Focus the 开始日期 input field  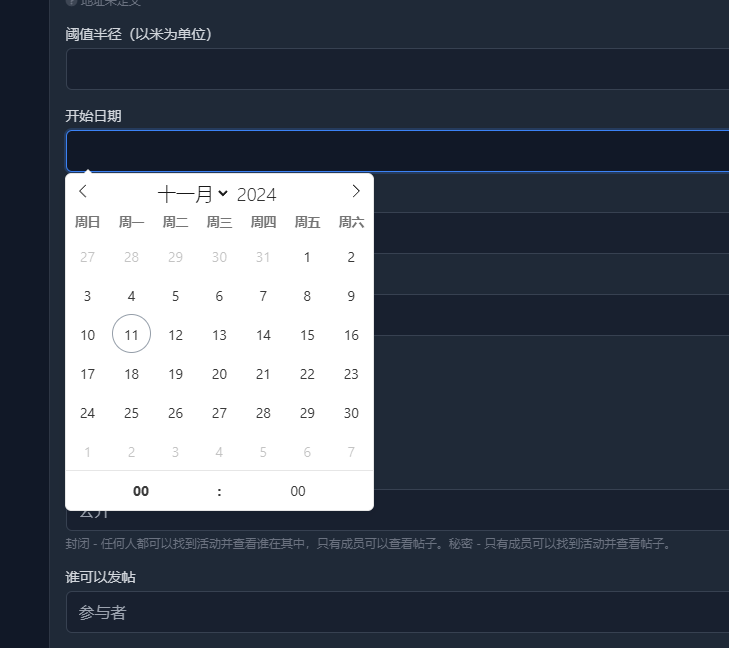[400, 151]
